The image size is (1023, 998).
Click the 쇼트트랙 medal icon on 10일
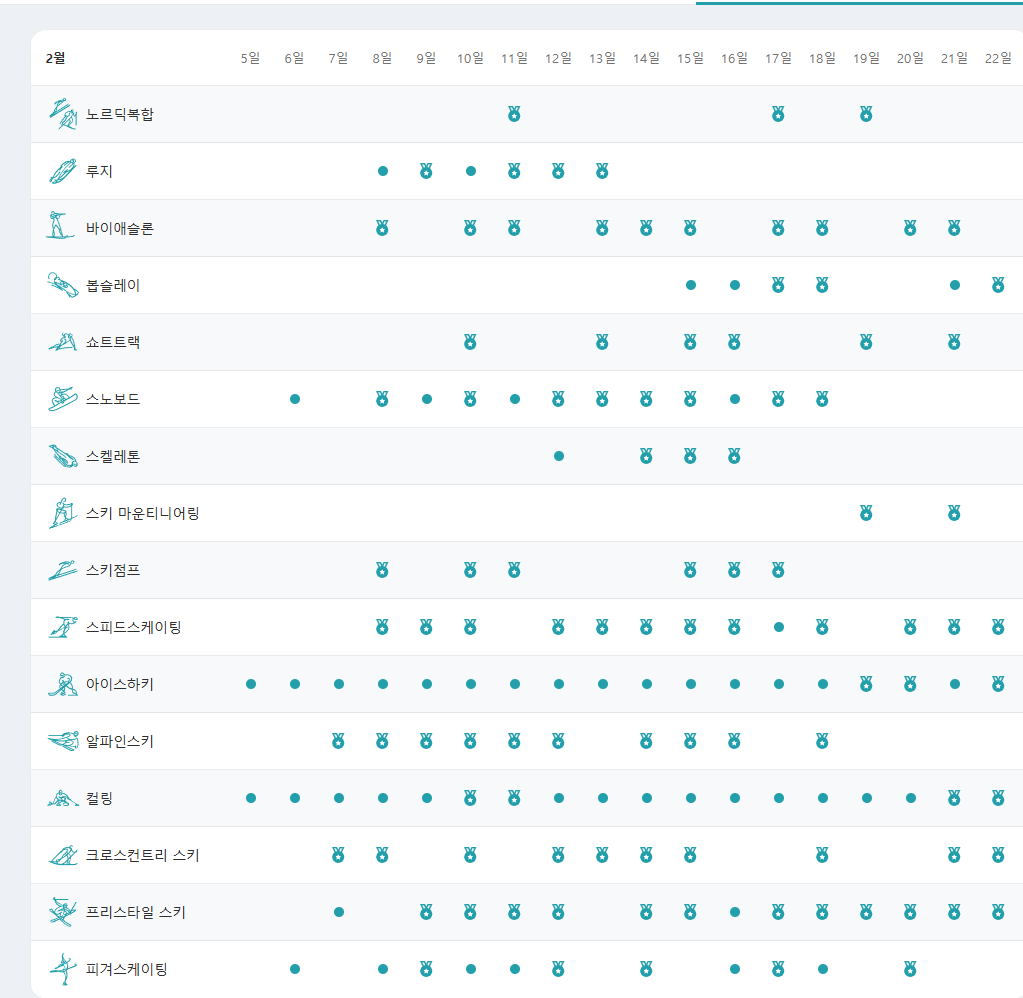[470, 342]
